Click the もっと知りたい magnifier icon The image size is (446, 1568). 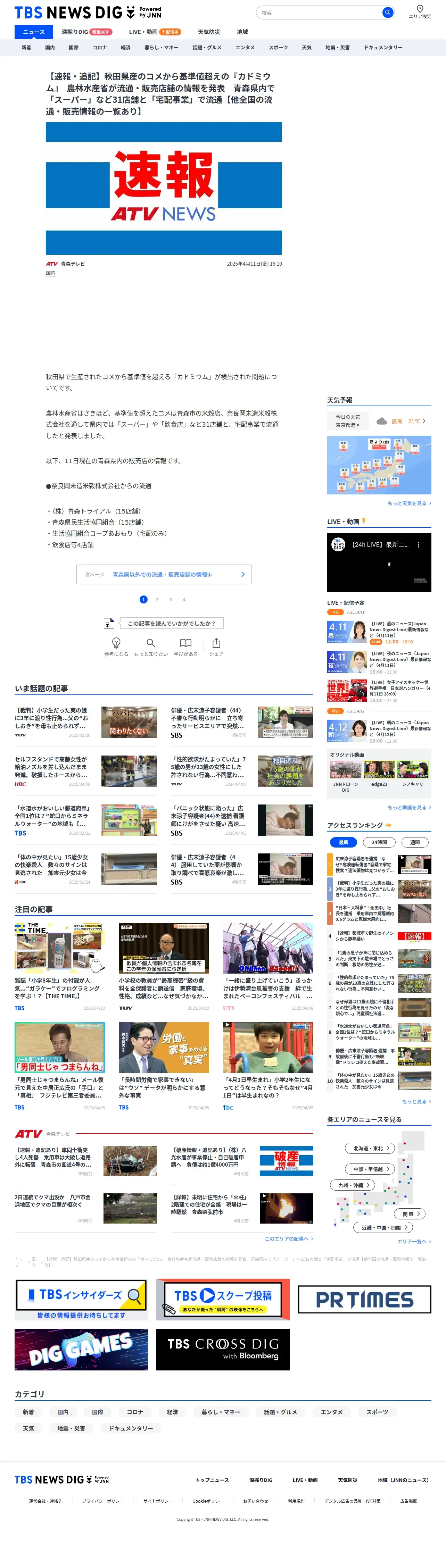151,643
